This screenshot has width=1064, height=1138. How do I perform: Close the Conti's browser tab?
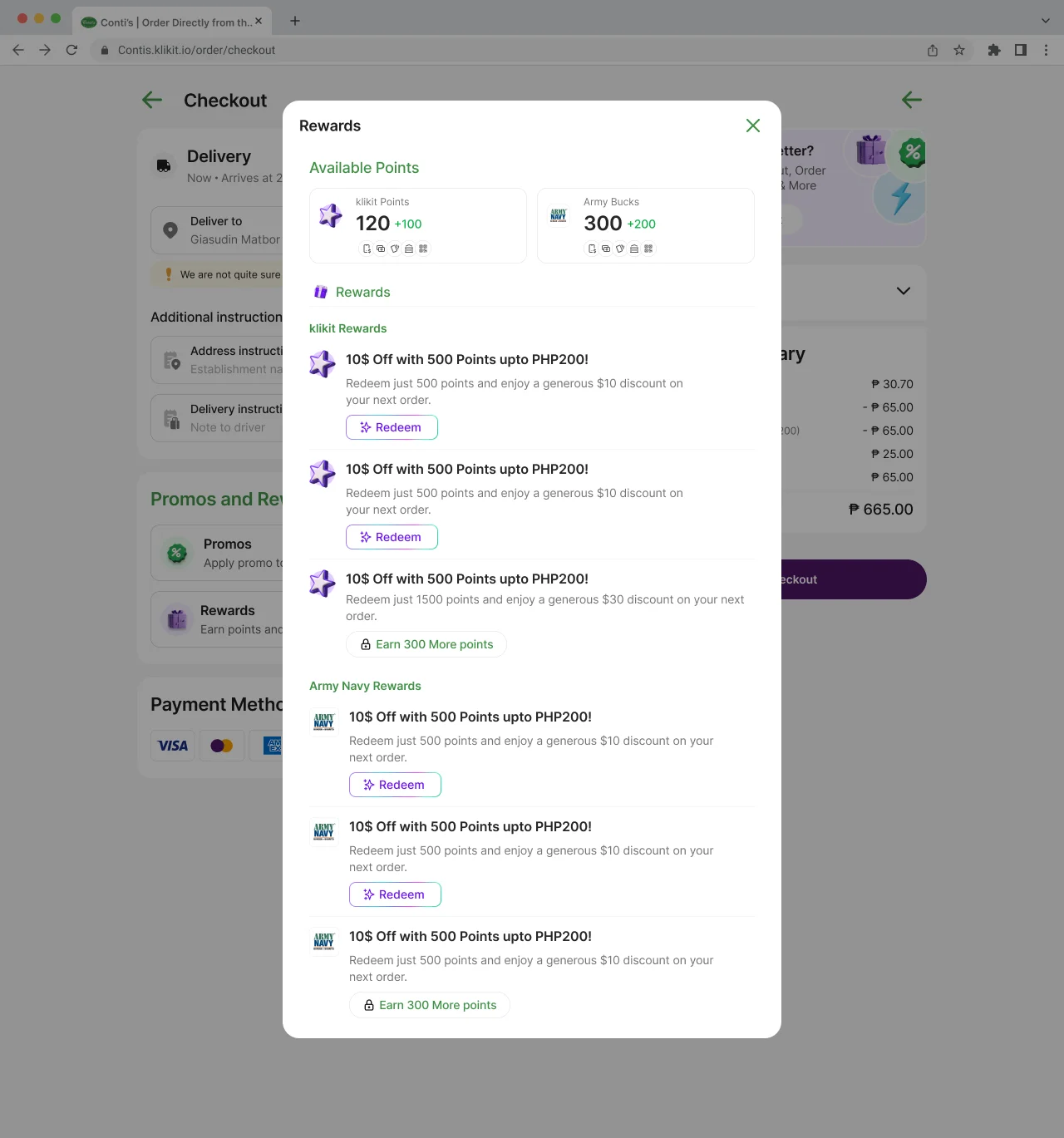[259, 22]
